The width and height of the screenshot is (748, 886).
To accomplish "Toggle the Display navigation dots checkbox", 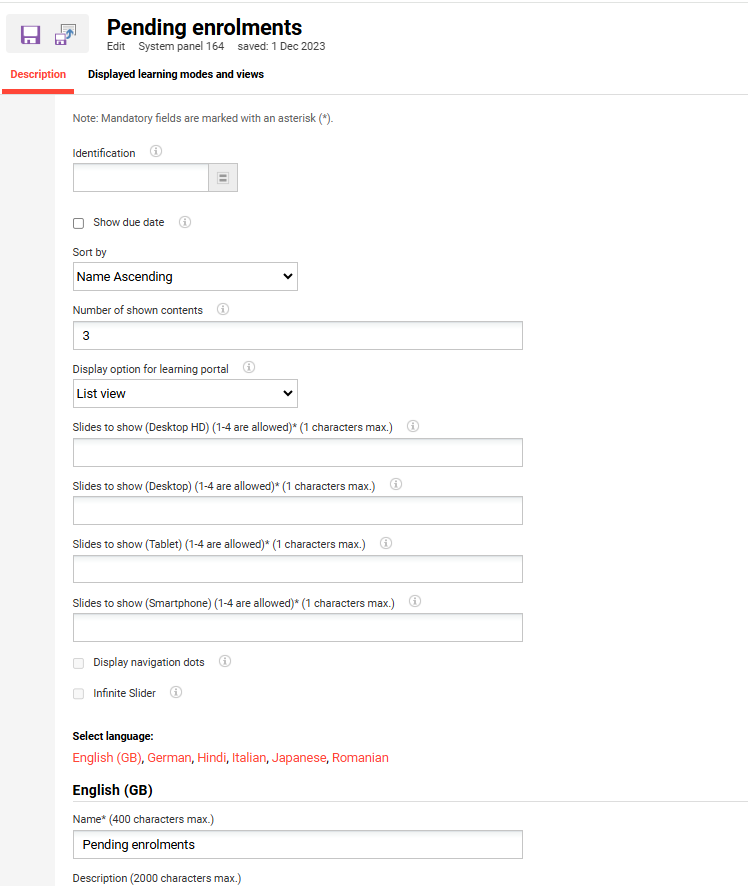I will click(x=79, y=663).
